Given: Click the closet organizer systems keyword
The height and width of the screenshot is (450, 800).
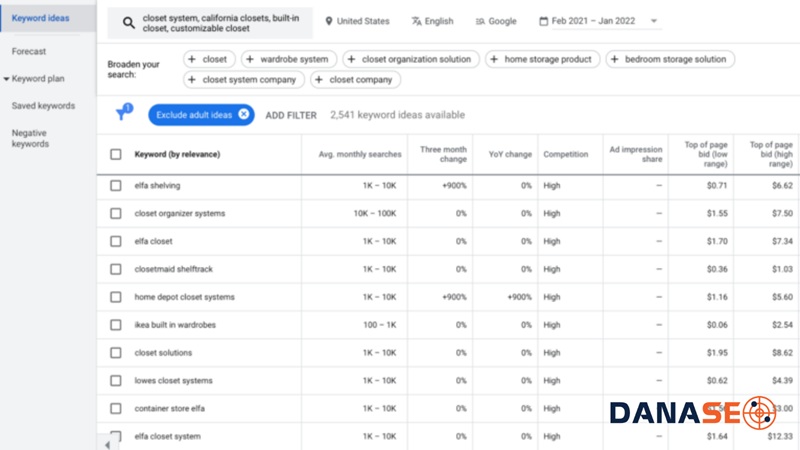Looking at the screenshot, I should pos(180,213).
